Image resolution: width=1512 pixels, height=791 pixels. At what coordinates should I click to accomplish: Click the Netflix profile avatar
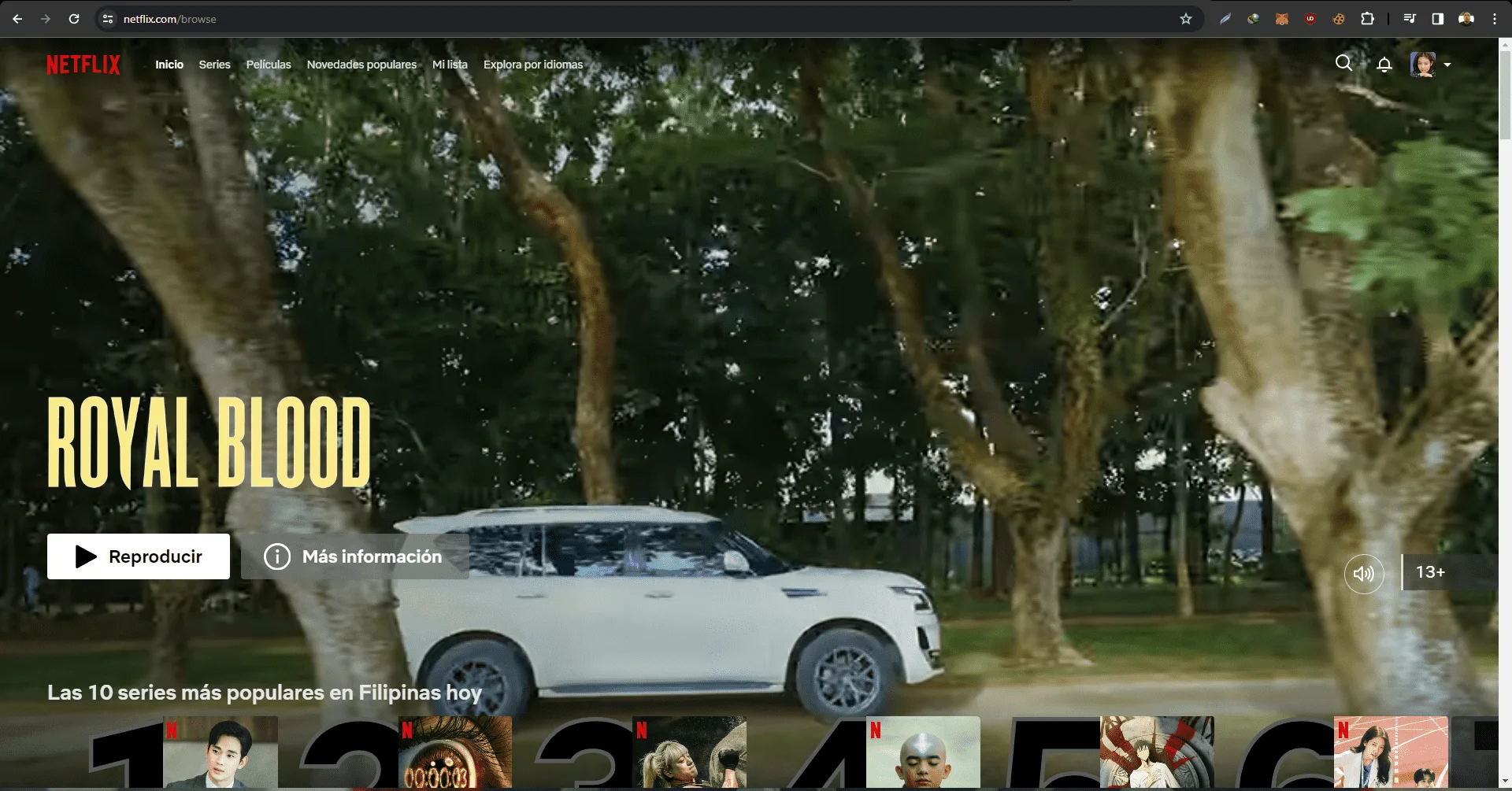point(1422,65)
